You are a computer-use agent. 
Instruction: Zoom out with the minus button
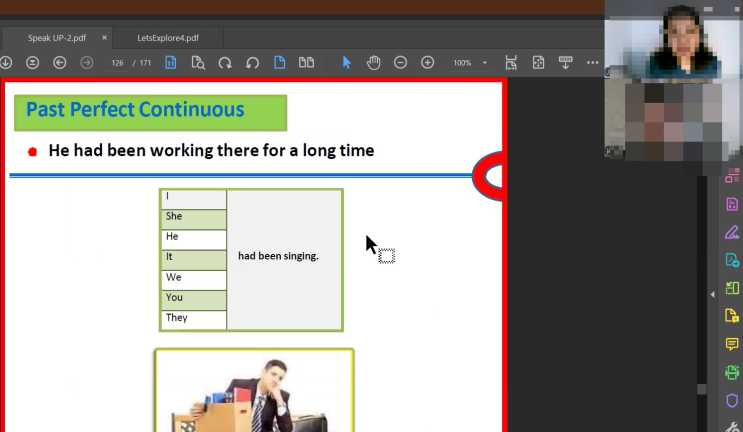(400, 63)
